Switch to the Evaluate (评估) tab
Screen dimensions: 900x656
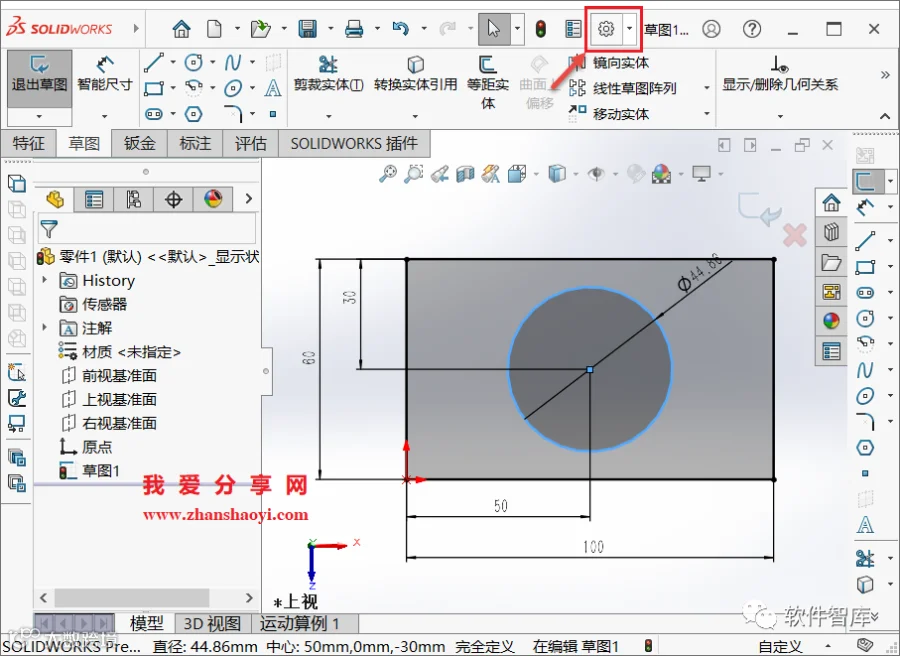(250, 143)
